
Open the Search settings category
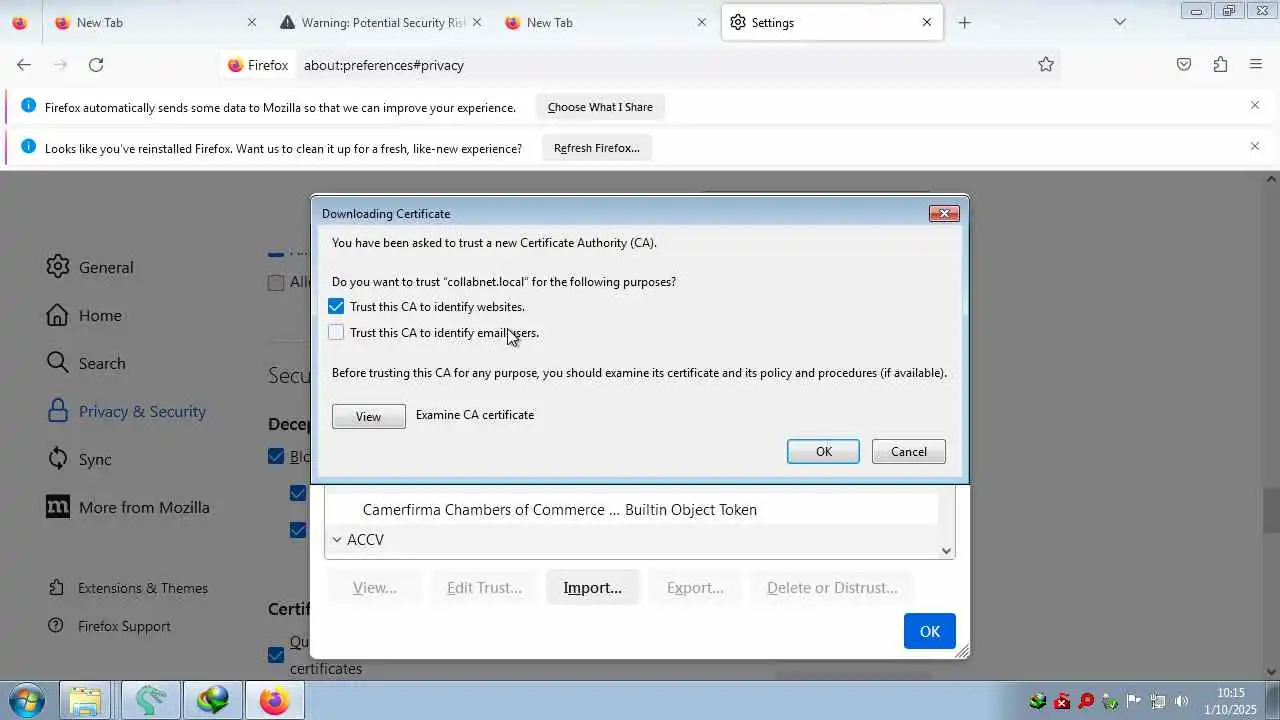click(86, 363)
